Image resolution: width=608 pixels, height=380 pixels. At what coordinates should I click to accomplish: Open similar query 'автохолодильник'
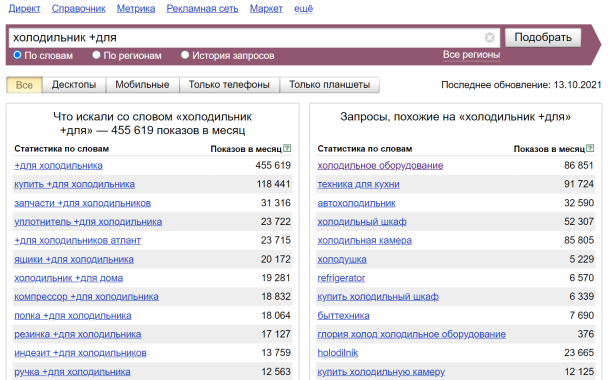pos(356,203)
